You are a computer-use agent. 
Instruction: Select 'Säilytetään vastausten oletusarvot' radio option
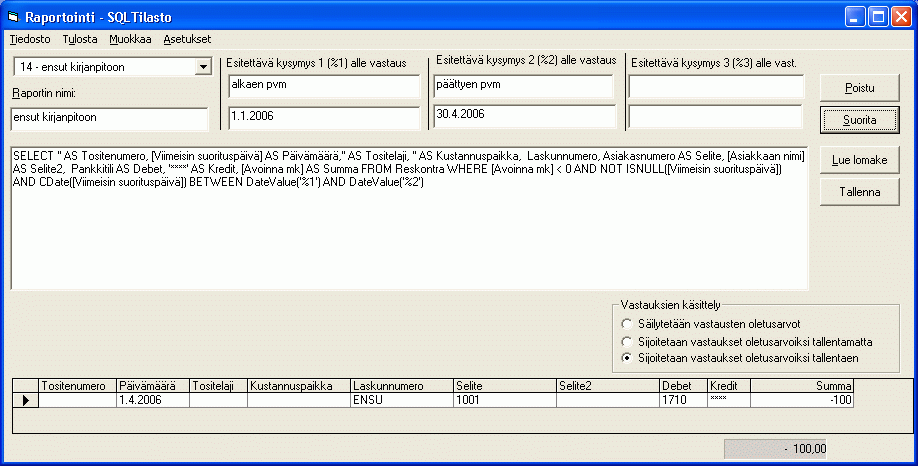(627, 324)
